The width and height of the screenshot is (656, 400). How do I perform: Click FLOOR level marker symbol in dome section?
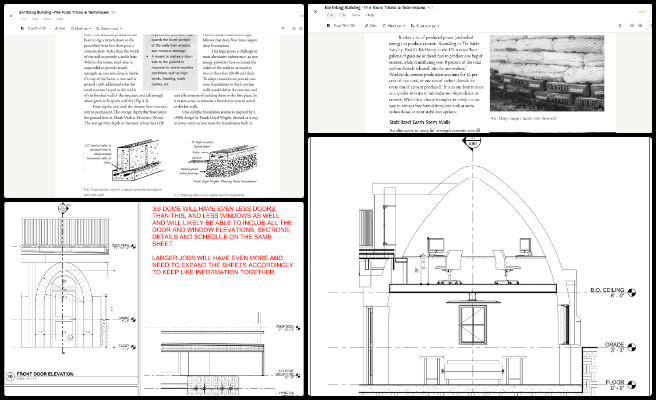632,384
